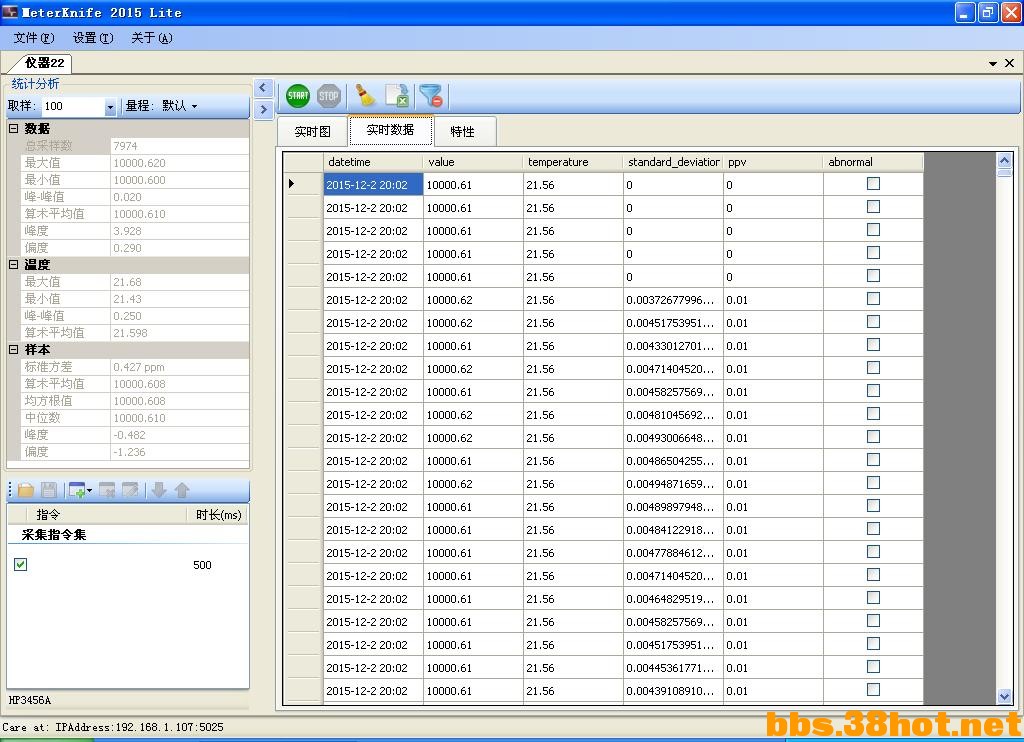Export data to Excel using the sheet icon
The width and height of the screenshot is (1024, 742).
pos(396,95)
